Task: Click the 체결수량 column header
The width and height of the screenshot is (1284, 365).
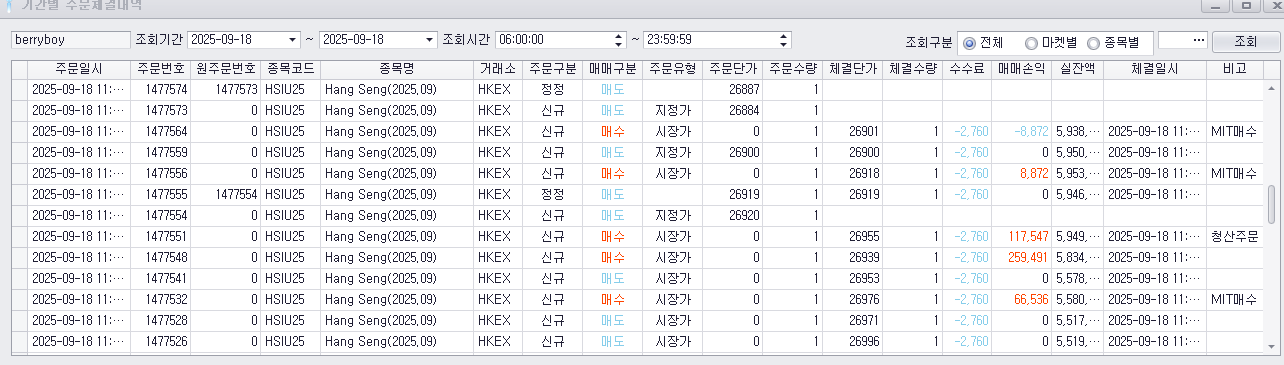Action: click(x=912, y=69)
